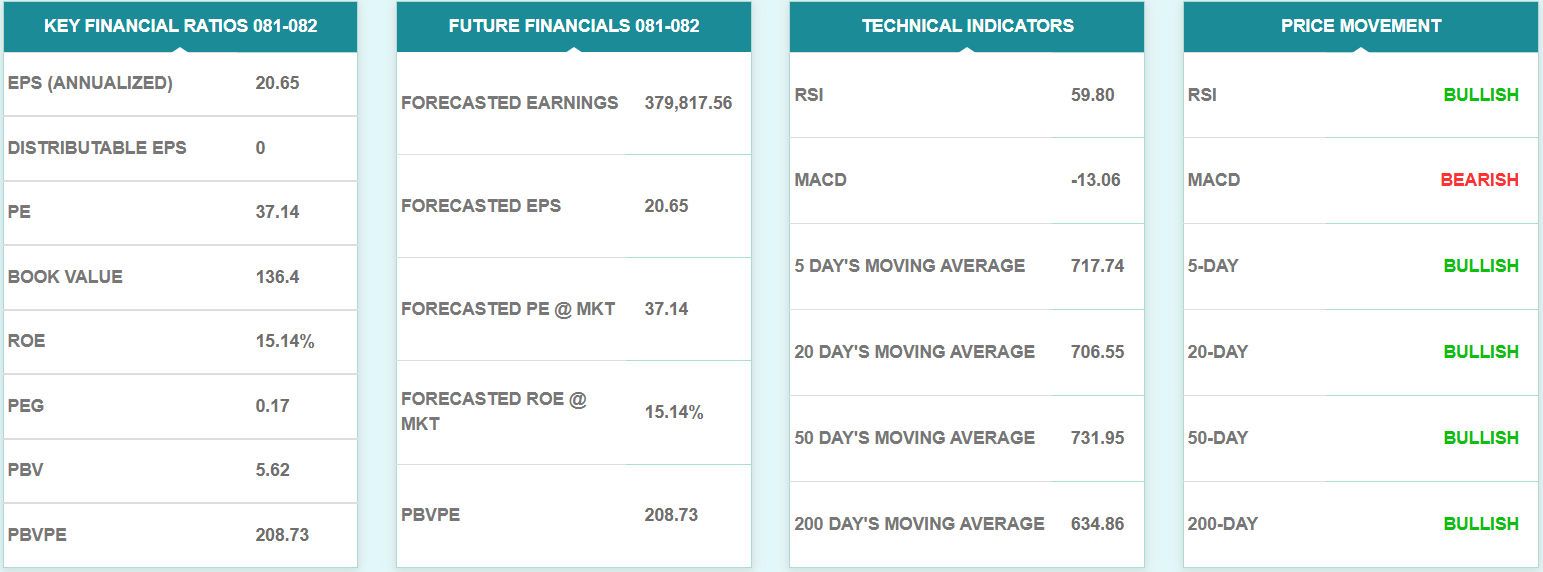Open the Technical Indicators panel header

pyautogui.click(x=967, y=26)
